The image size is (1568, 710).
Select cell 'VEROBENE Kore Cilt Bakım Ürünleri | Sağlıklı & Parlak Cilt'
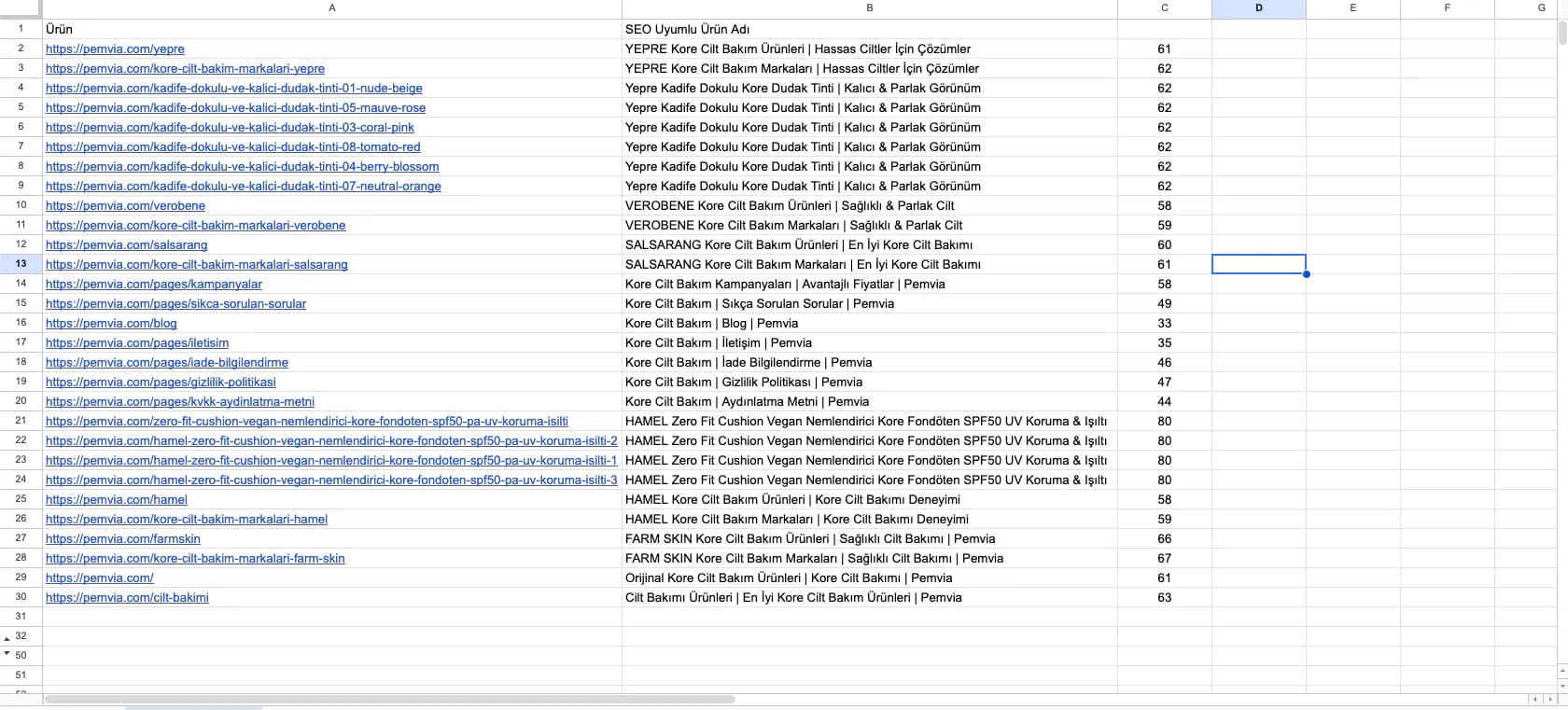point(870,205)
